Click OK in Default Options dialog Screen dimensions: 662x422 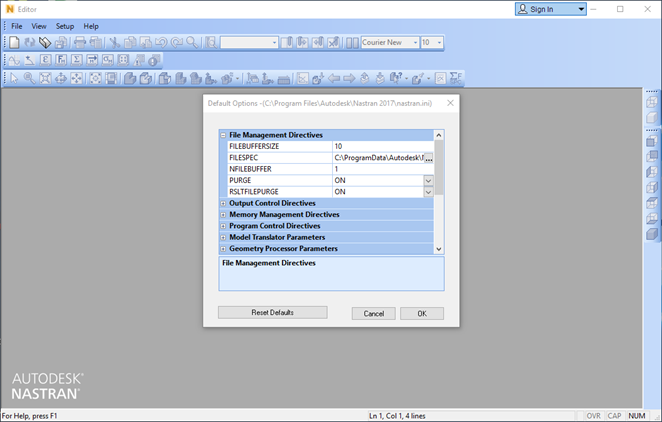[x=422, y=314]
